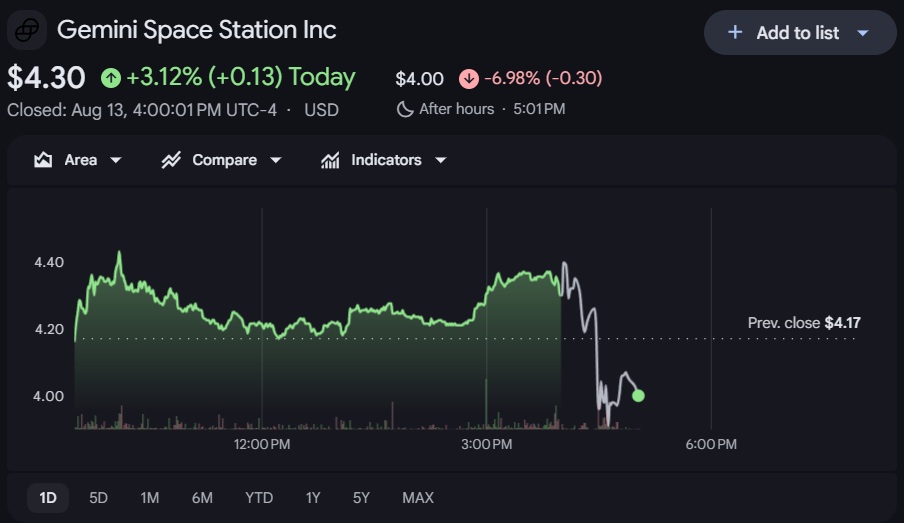The height and width of the screenshot is (523, 904).
Task: Open the Area dropdown arrow
Action: (x=116, y=160)
